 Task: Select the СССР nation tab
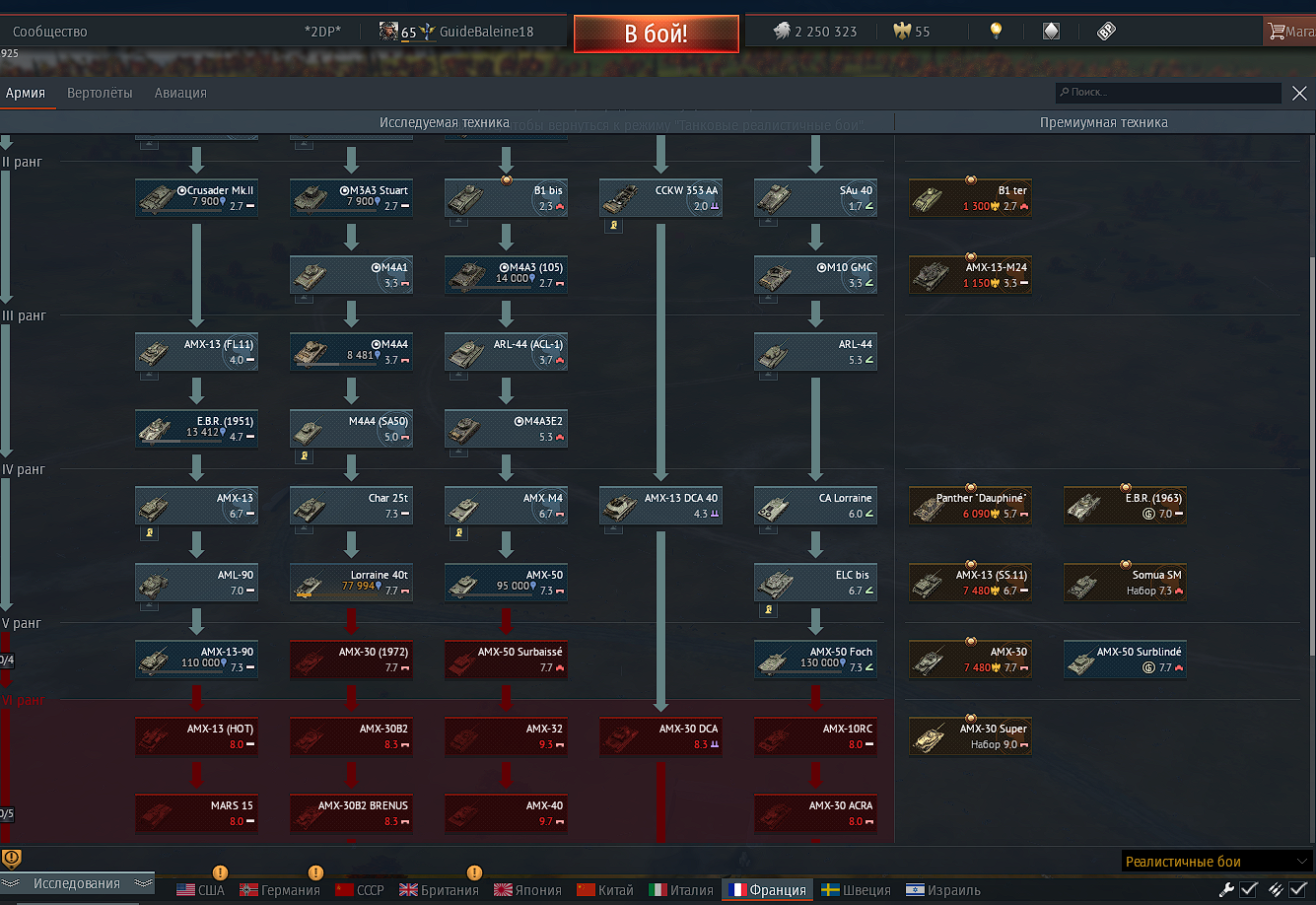[x=360, y=890]
